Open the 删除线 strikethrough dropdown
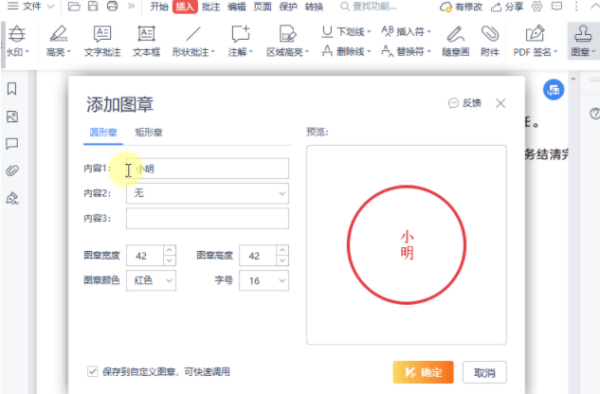Viewport: 600px width, 394px height. [x=346, y=51]
